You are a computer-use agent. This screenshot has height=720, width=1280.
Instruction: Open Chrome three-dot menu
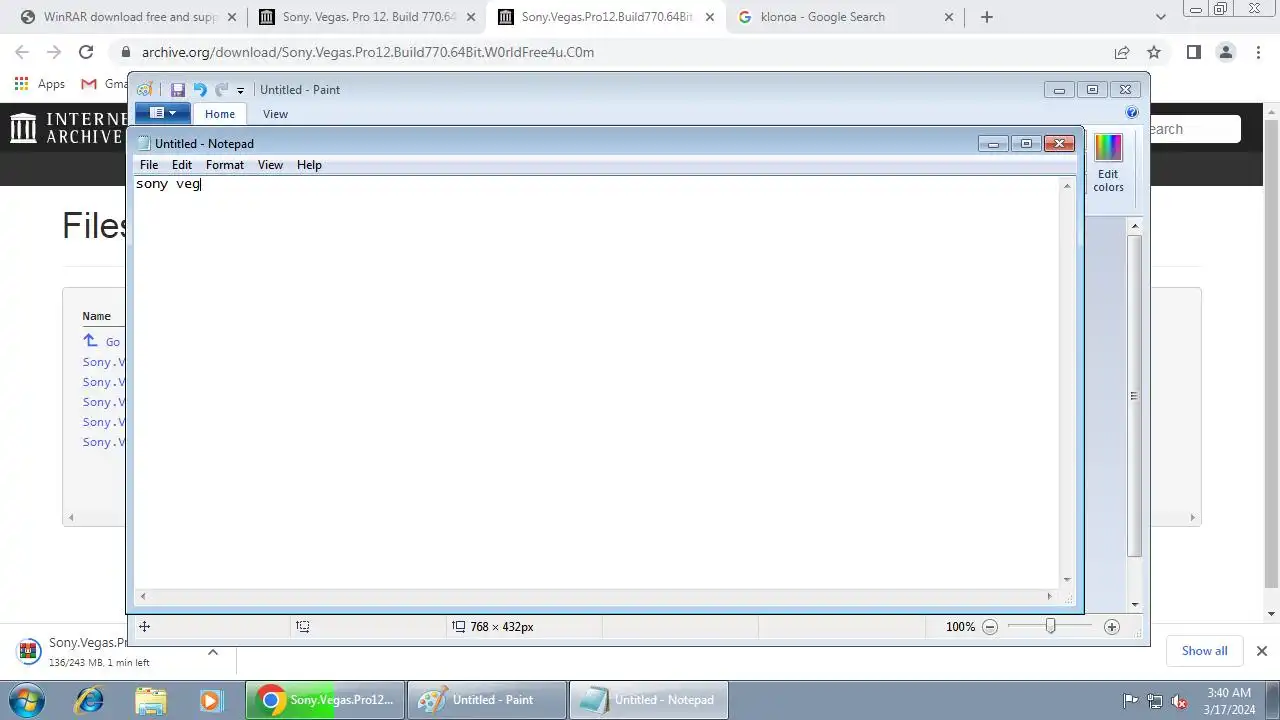(x=1258, y=53)
